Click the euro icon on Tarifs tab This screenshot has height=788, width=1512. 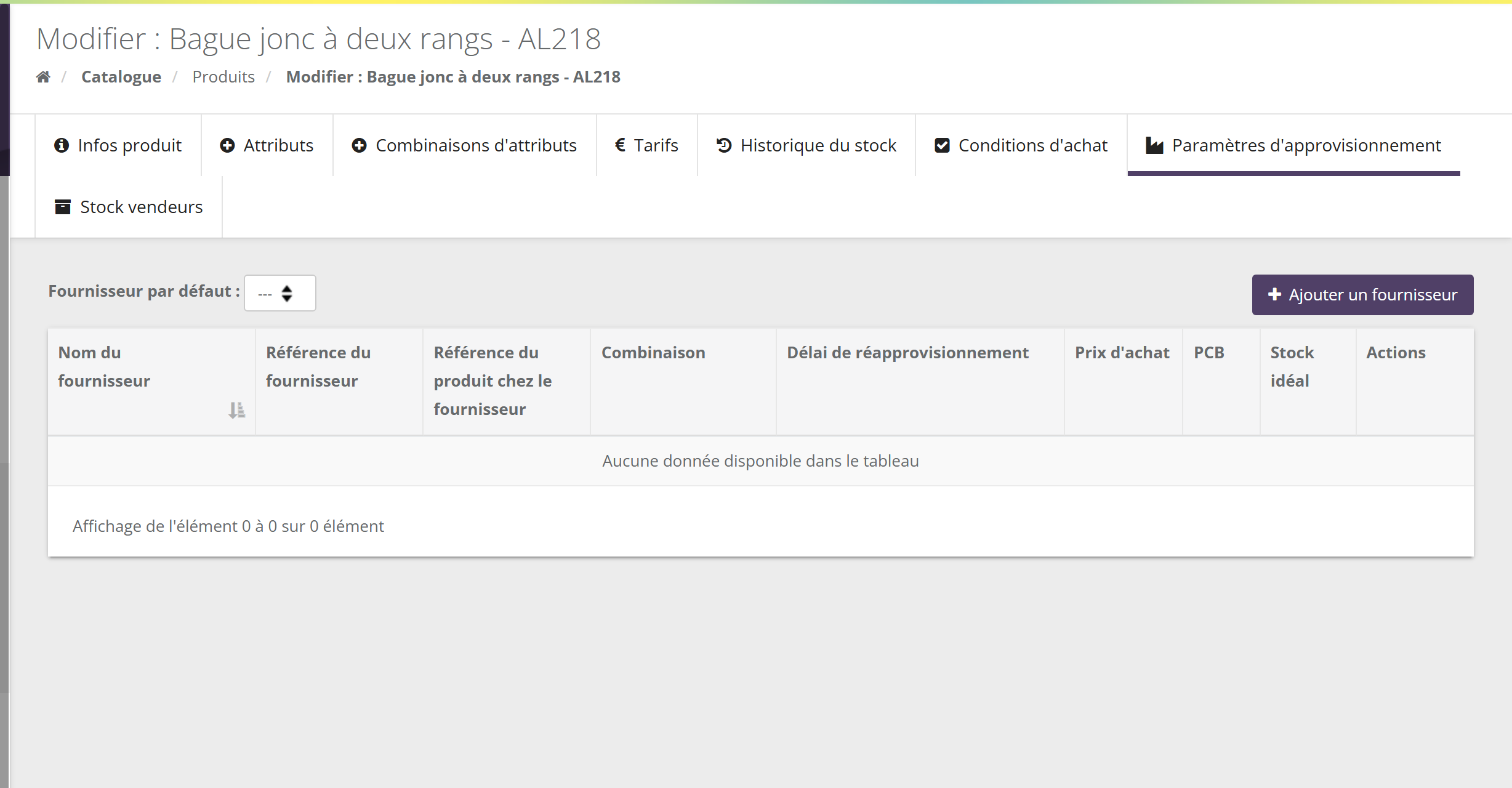pos(621,145)
